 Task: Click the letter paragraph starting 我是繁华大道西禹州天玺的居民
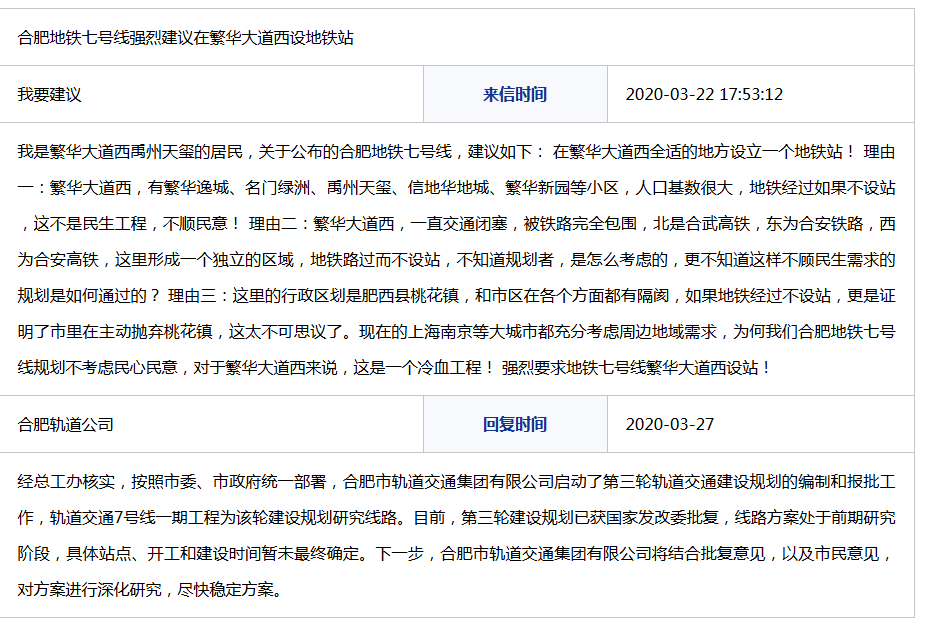click(x=457, y=260)
